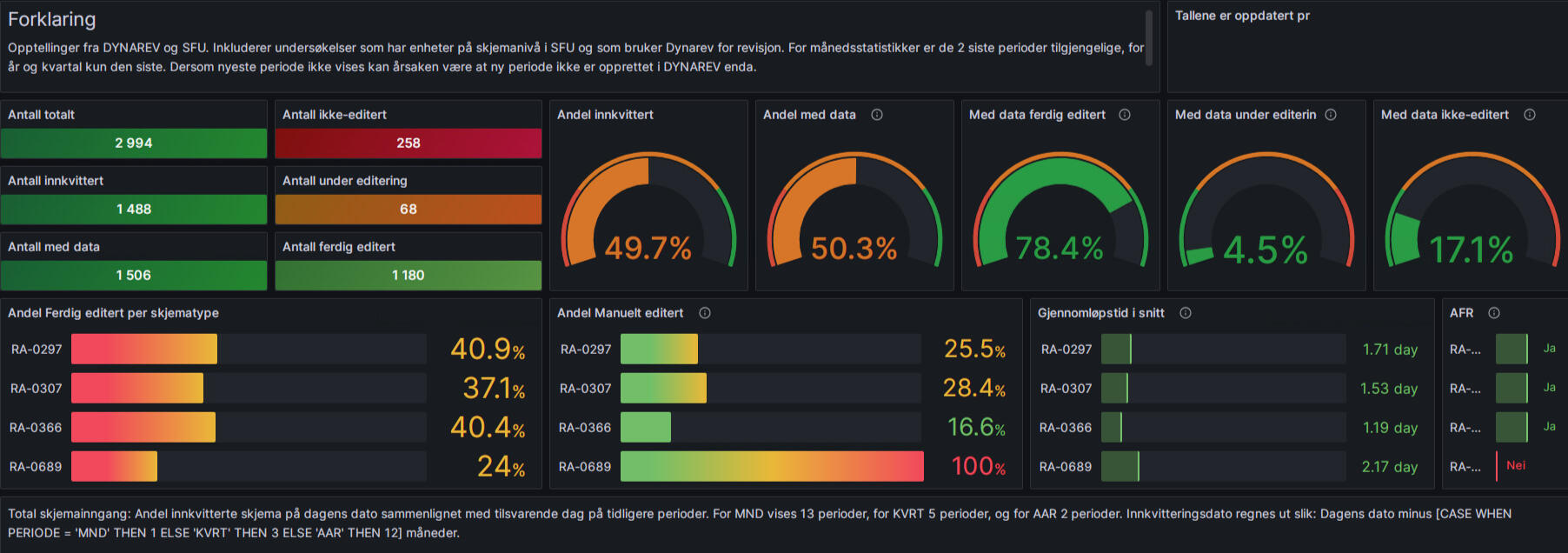Click info icon beside Med data ferdig editert
The height and width of the screenshot is (553, 1568).
[1125, 115]
